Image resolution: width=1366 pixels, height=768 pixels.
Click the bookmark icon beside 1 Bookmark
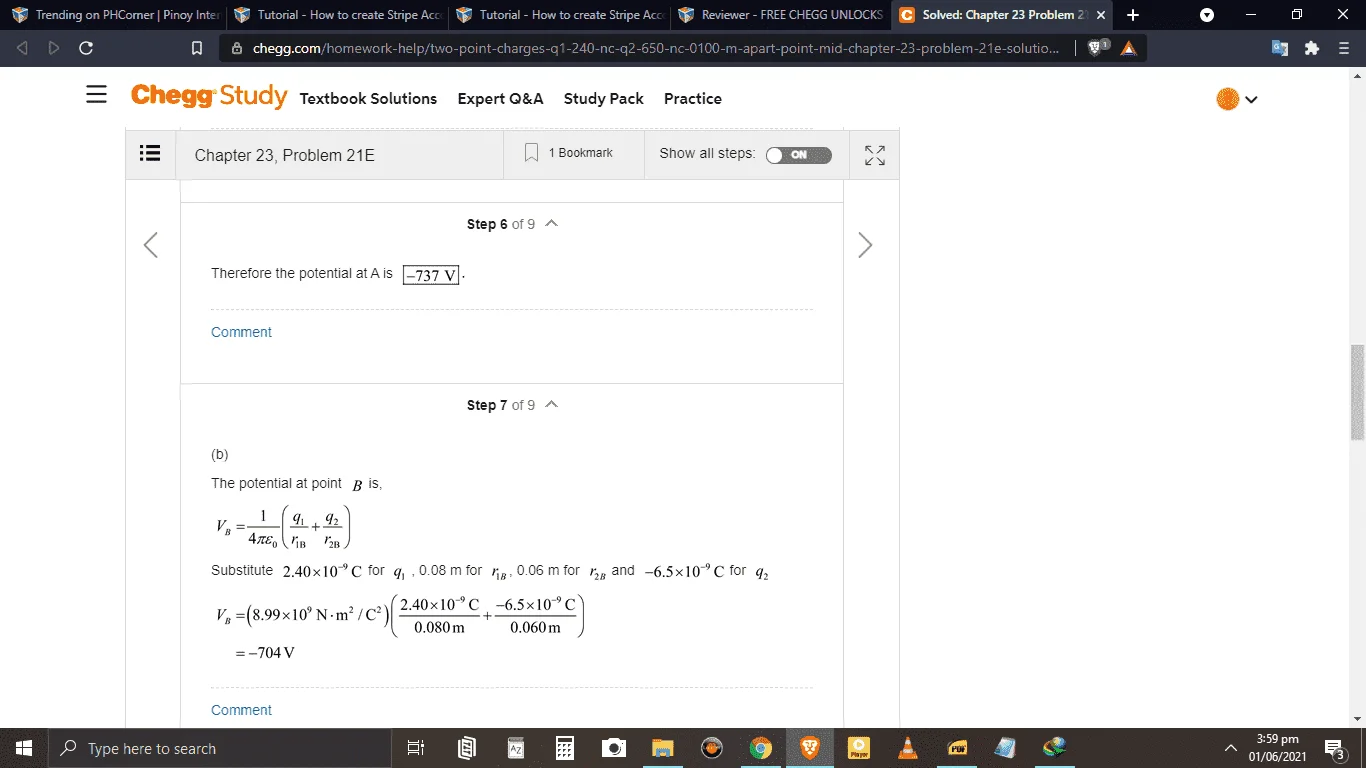click(532, 153)
